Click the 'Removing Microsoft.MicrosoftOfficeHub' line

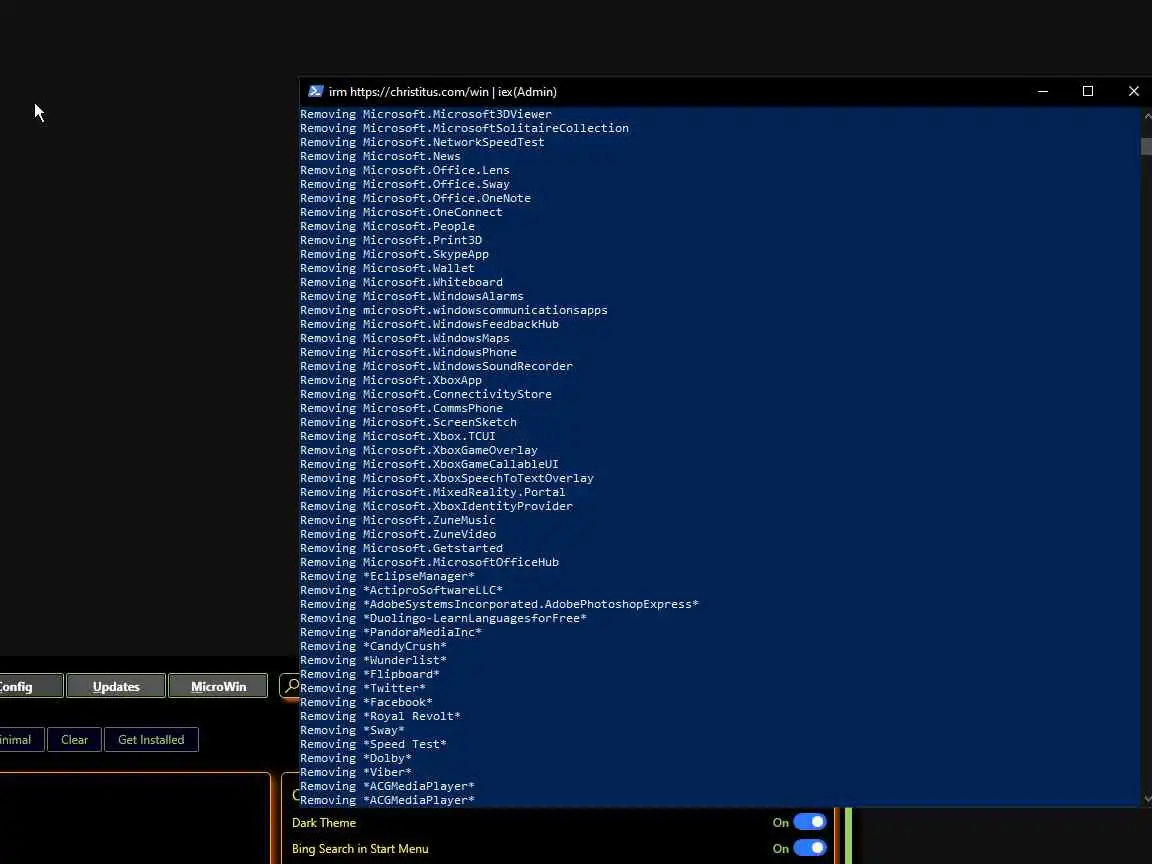click(x=429, y=561)
